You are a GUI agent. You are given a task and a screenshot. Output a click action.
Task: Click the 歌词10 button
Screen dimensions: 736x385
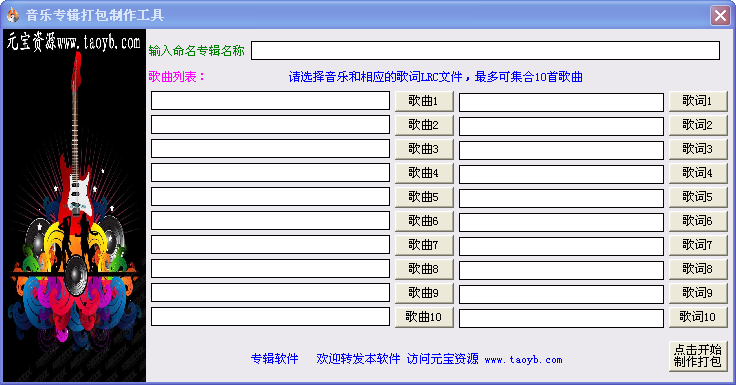pos(698,317)
